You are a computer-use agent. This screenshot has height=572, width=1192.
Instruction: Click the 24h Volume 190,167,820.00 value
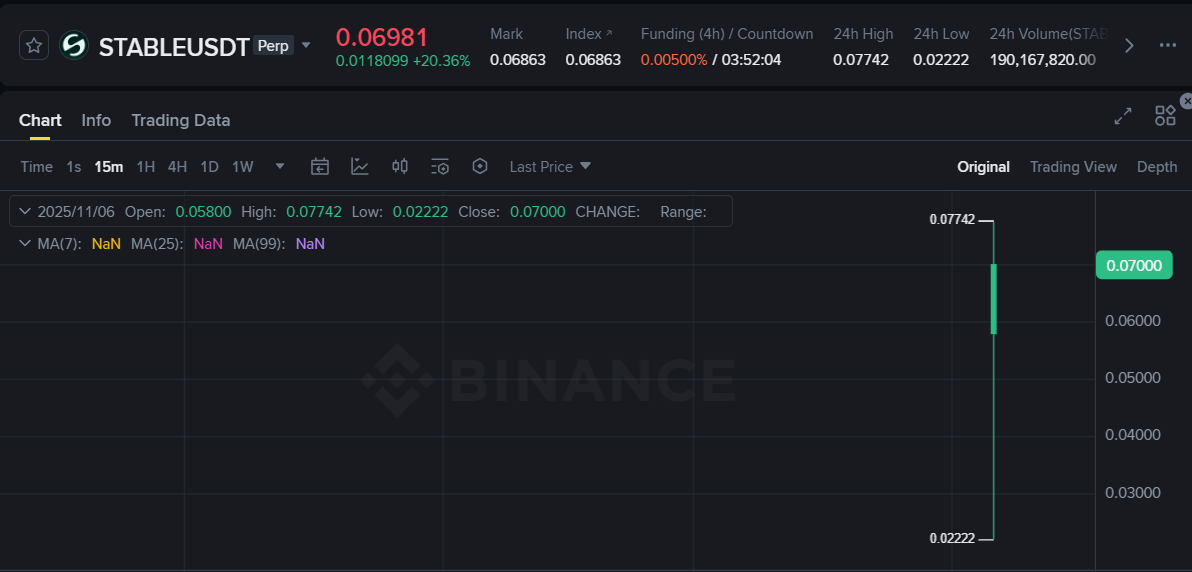(1042, 59)
